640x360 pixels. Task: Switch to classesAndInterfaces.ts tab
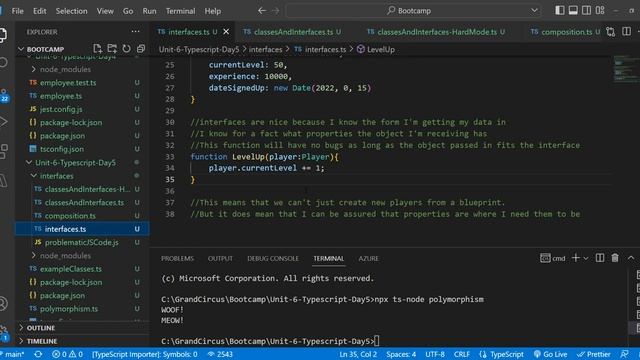click(x=292, y=32)
